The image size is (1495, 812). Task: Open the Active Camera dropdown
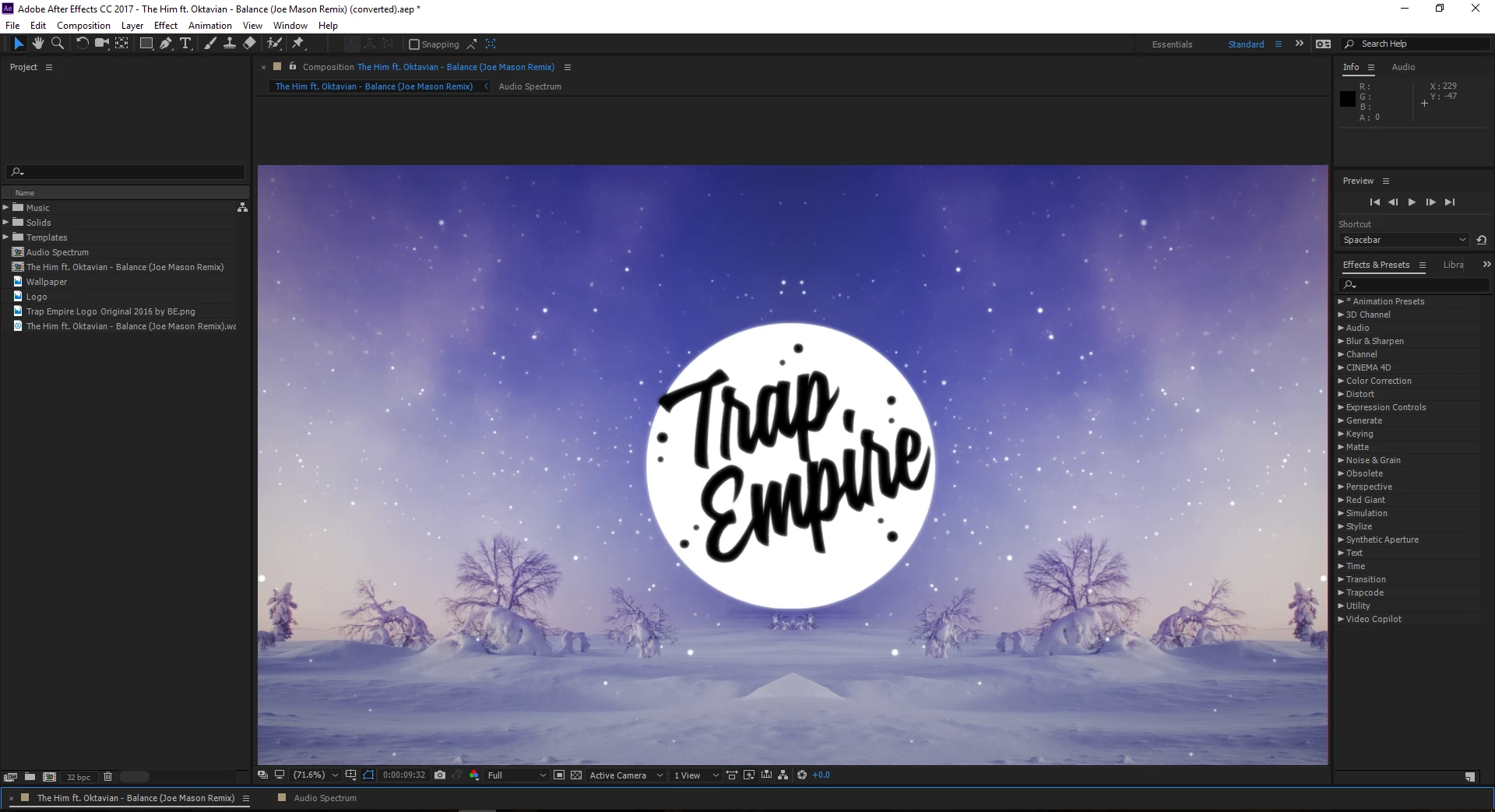click(x=626, y=775)
